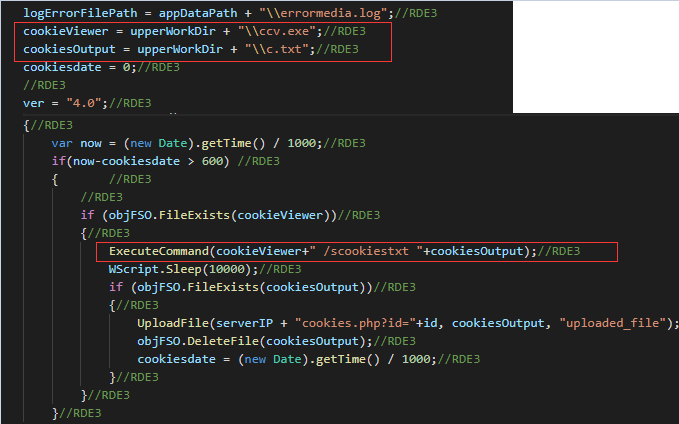This screenshot has width=679, height=424.
Task: Click the ExecuteCommand function call
Action: tap(159, 251)
